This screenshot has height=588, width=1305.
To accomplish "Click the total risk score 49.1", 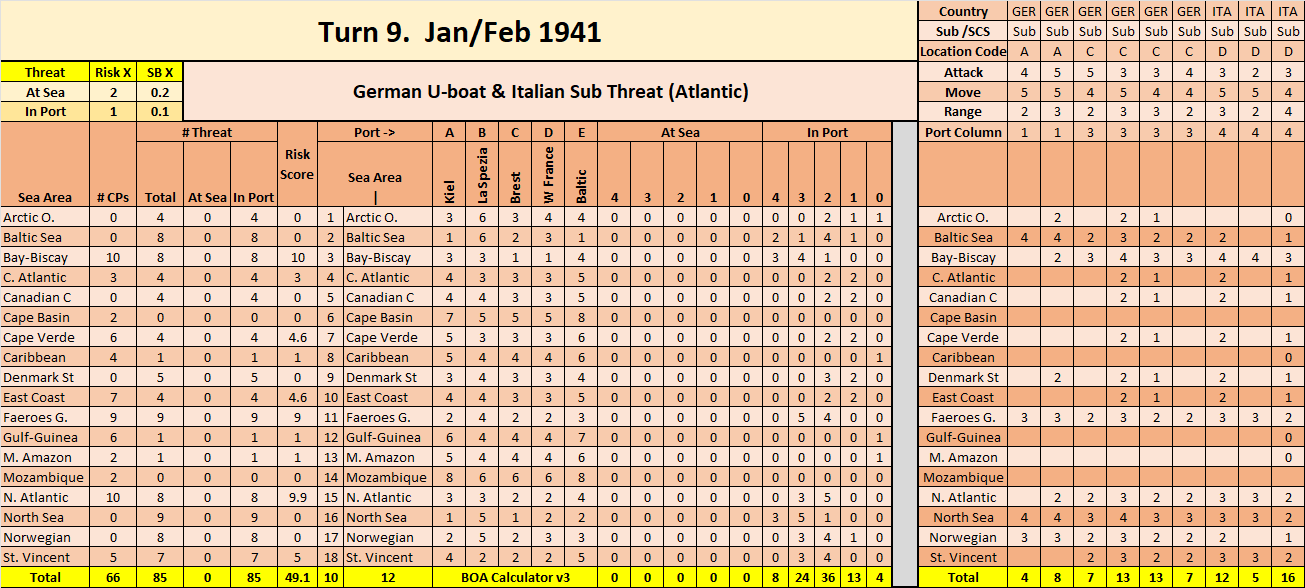I will pyautogui.click(x=297, y=577).
